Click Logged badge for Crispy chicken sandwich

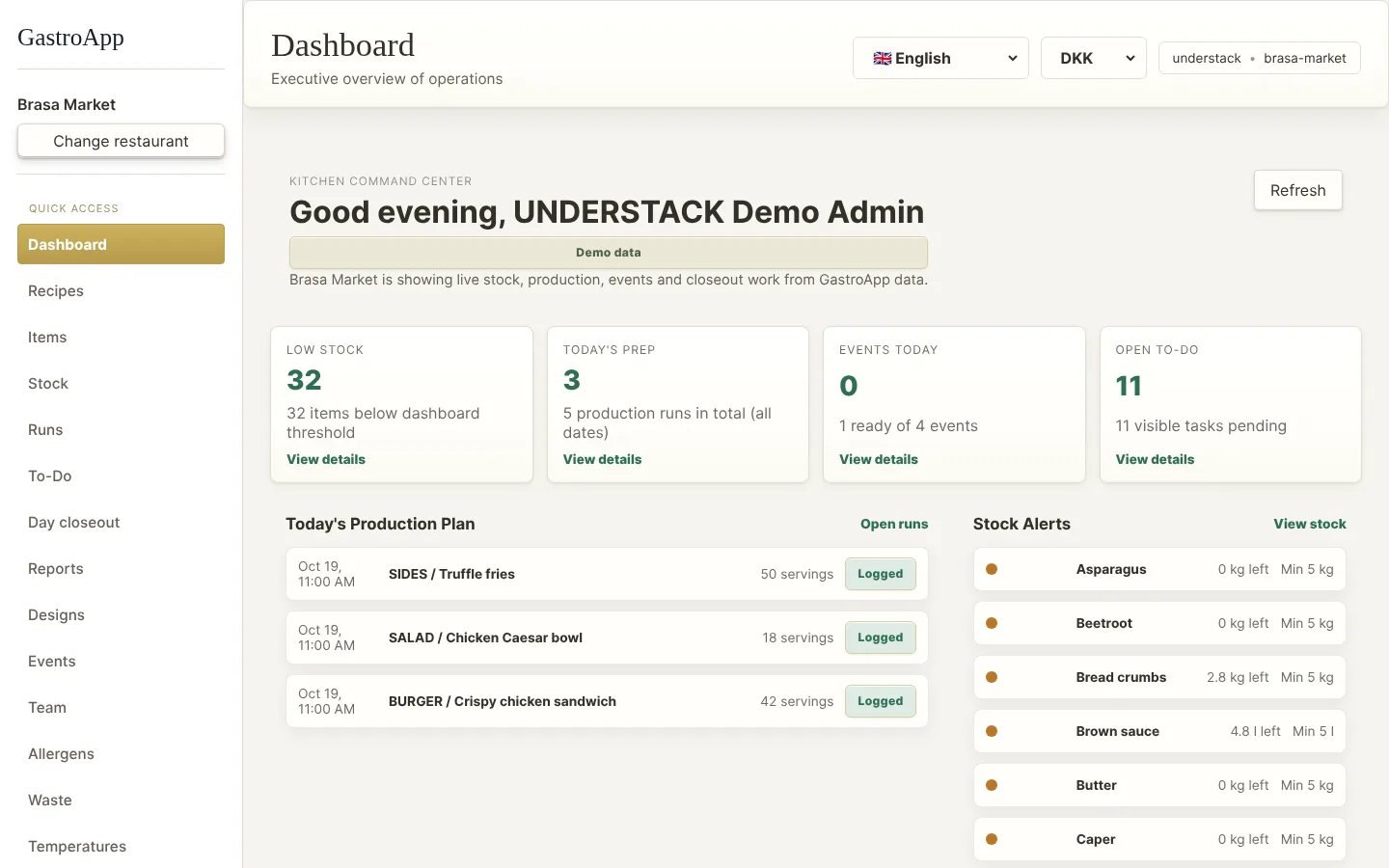(x=881, y=701)
